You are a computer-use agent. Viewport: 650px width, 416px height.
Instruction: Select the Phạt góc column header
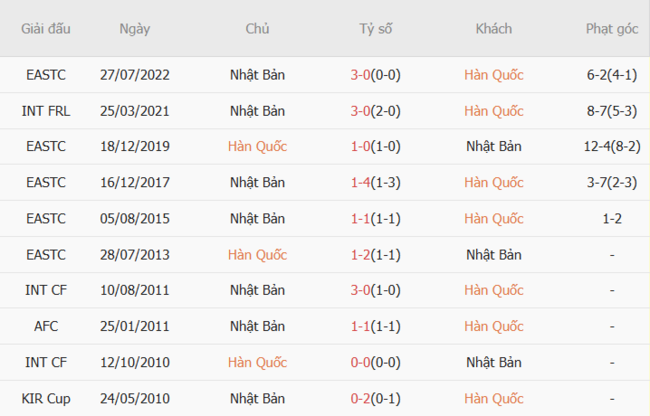[611, 29]
